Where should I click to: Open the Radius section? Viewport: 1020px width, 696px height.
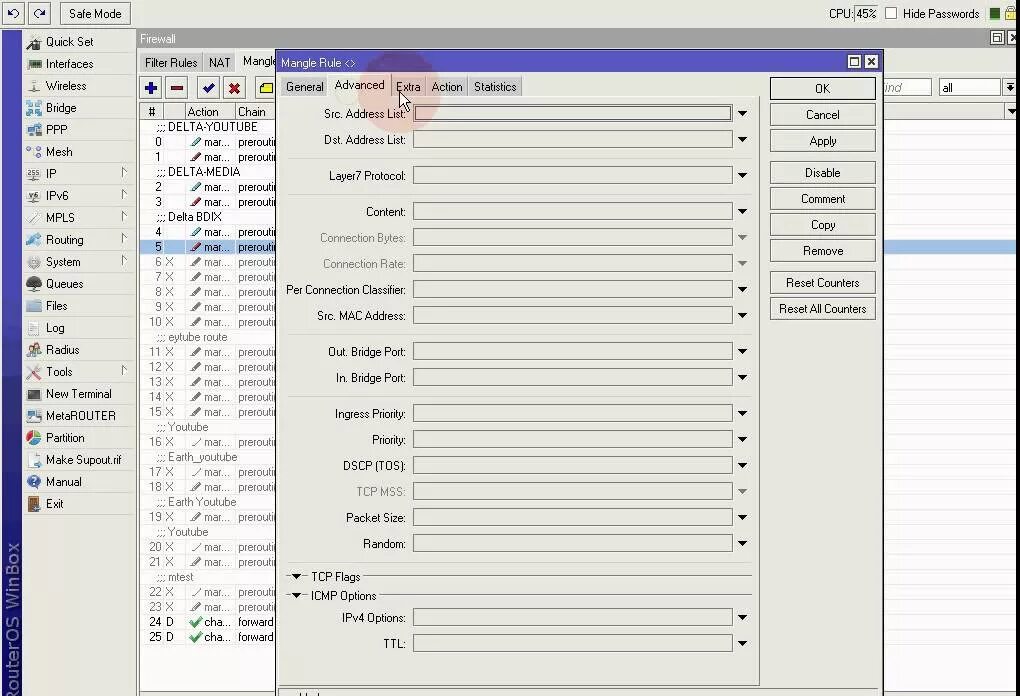coord(62,350)
